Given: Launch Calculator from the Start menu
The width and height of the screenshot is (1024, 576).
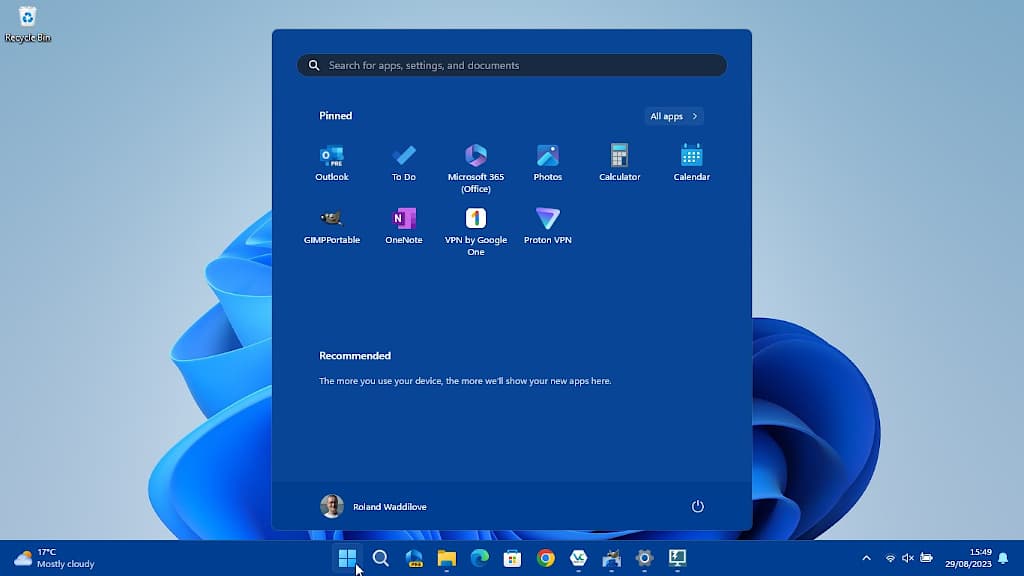Looking at the screenshot, I should [x=619, y=155].
